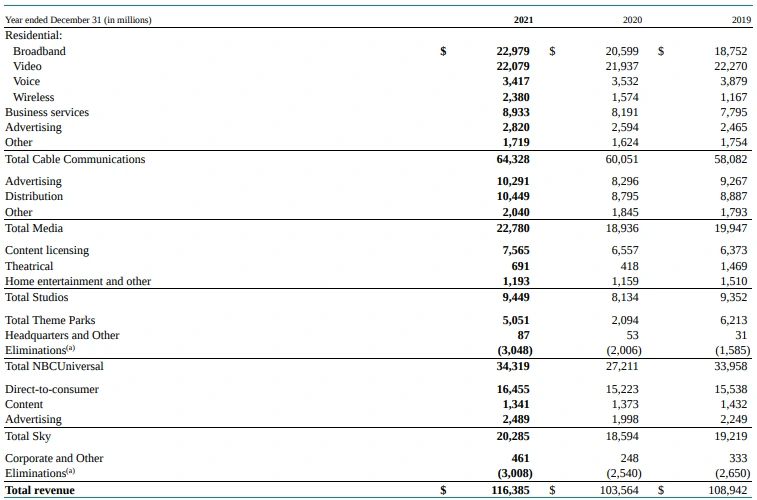
Task: Click the Total Sky row label
Action: coord(28,436)
